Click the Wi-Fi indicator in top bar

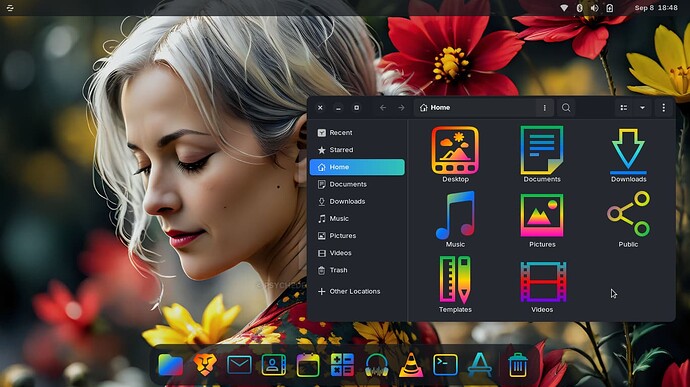click(564, 8)
